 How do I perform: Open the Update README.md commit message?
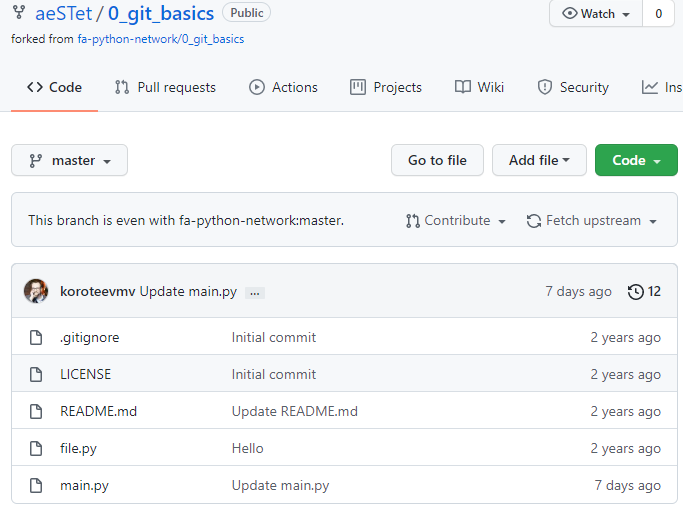click(x=295, y=412)
